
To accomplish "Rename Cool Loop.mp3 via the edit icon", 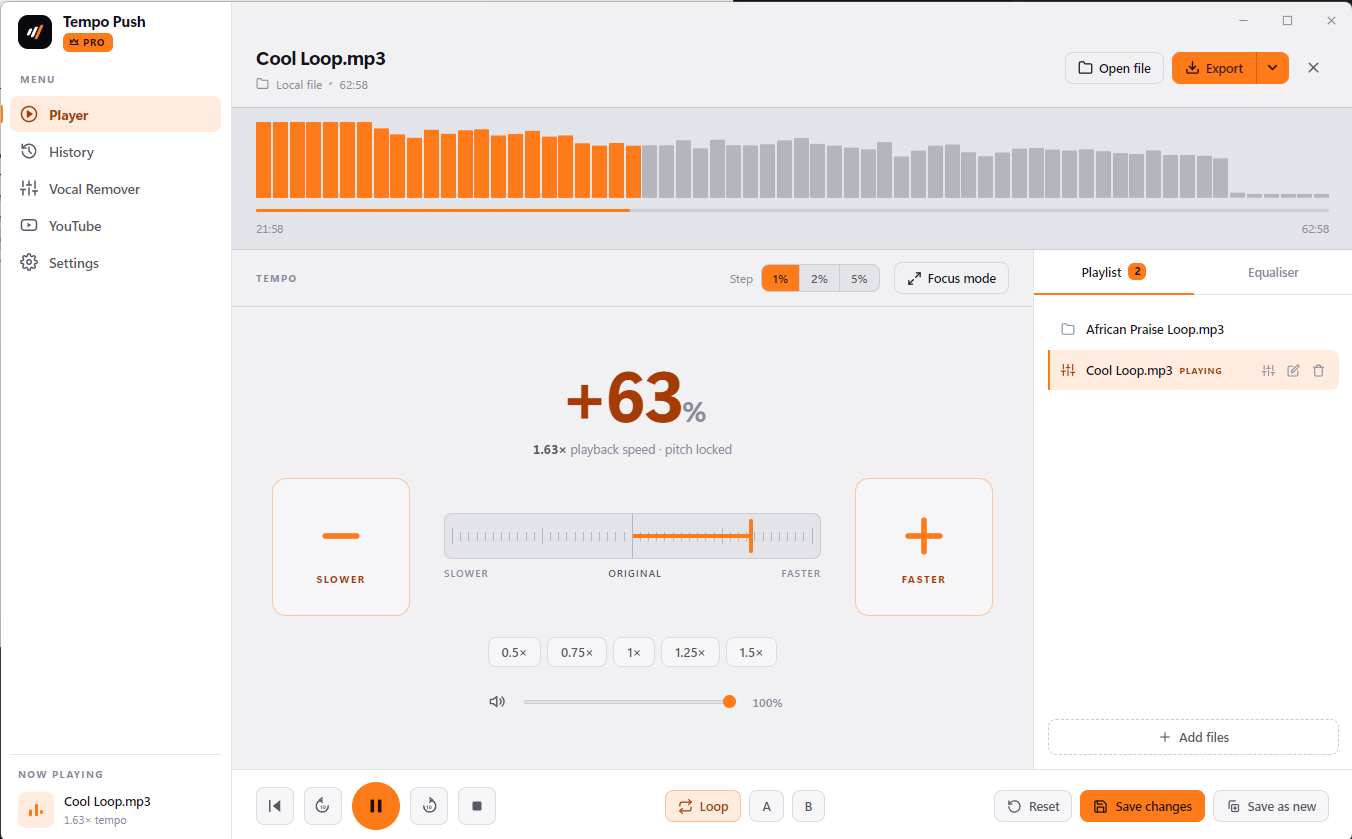I will (1293, 370).
